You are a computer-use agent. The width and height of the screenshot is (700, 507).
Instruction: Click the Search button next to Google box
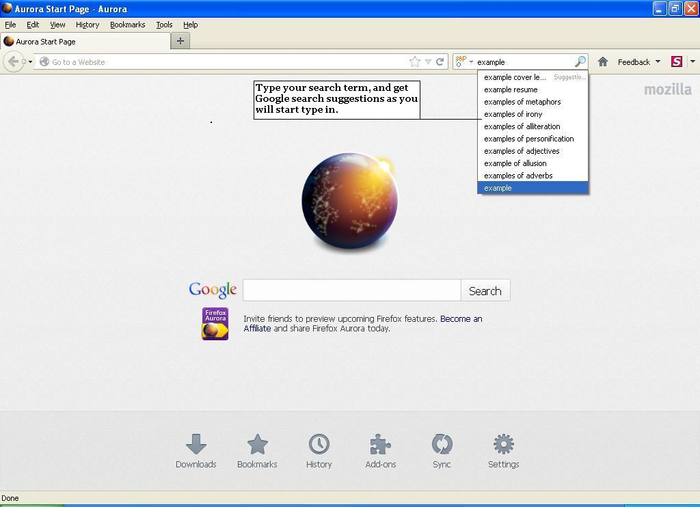(485, 291)
